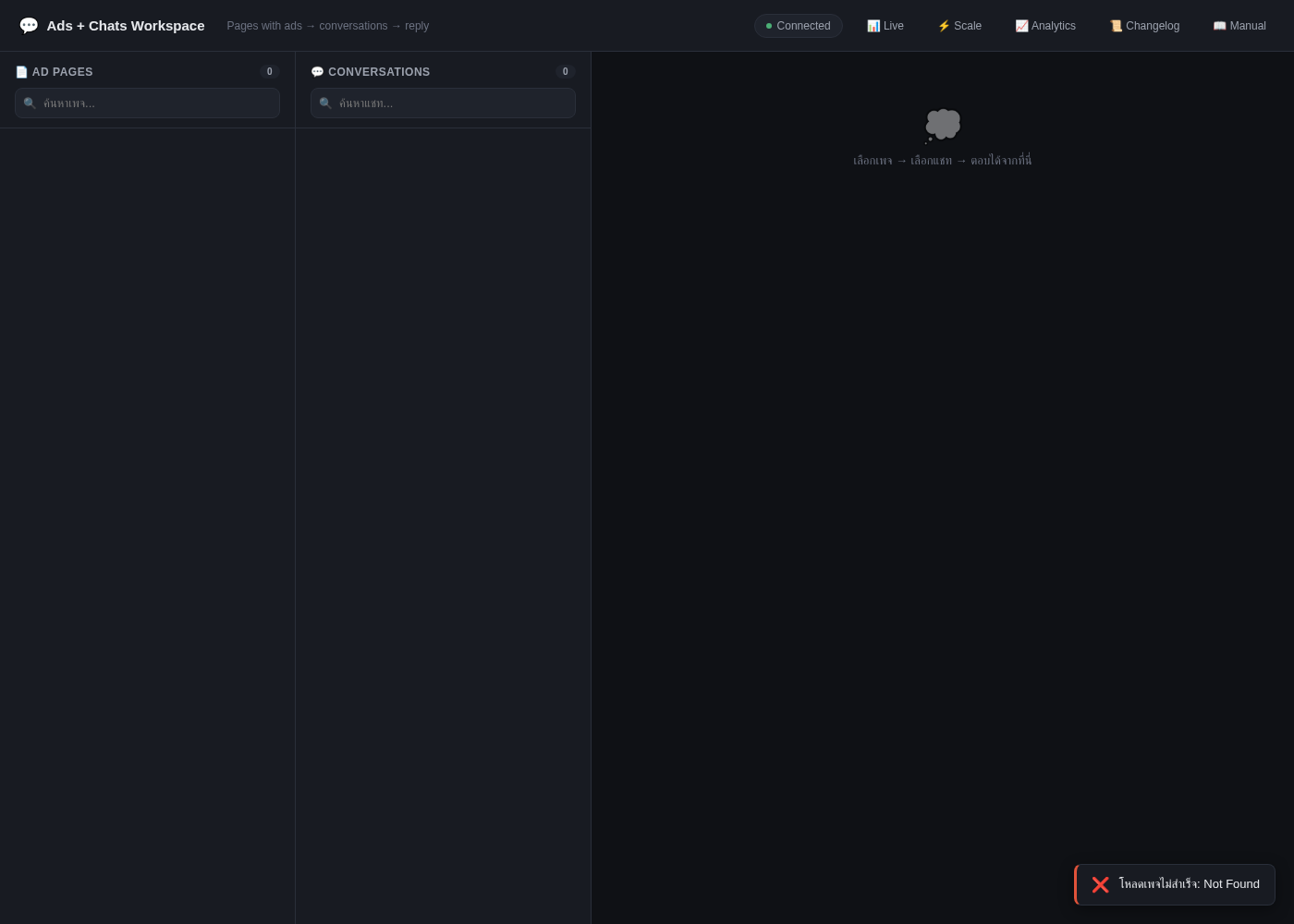Image resolution: width=1294 pixels, height=924 pixels.
Task: Click the Ads + Chats Workspace speech bubble logo
Action: (29, 26)
